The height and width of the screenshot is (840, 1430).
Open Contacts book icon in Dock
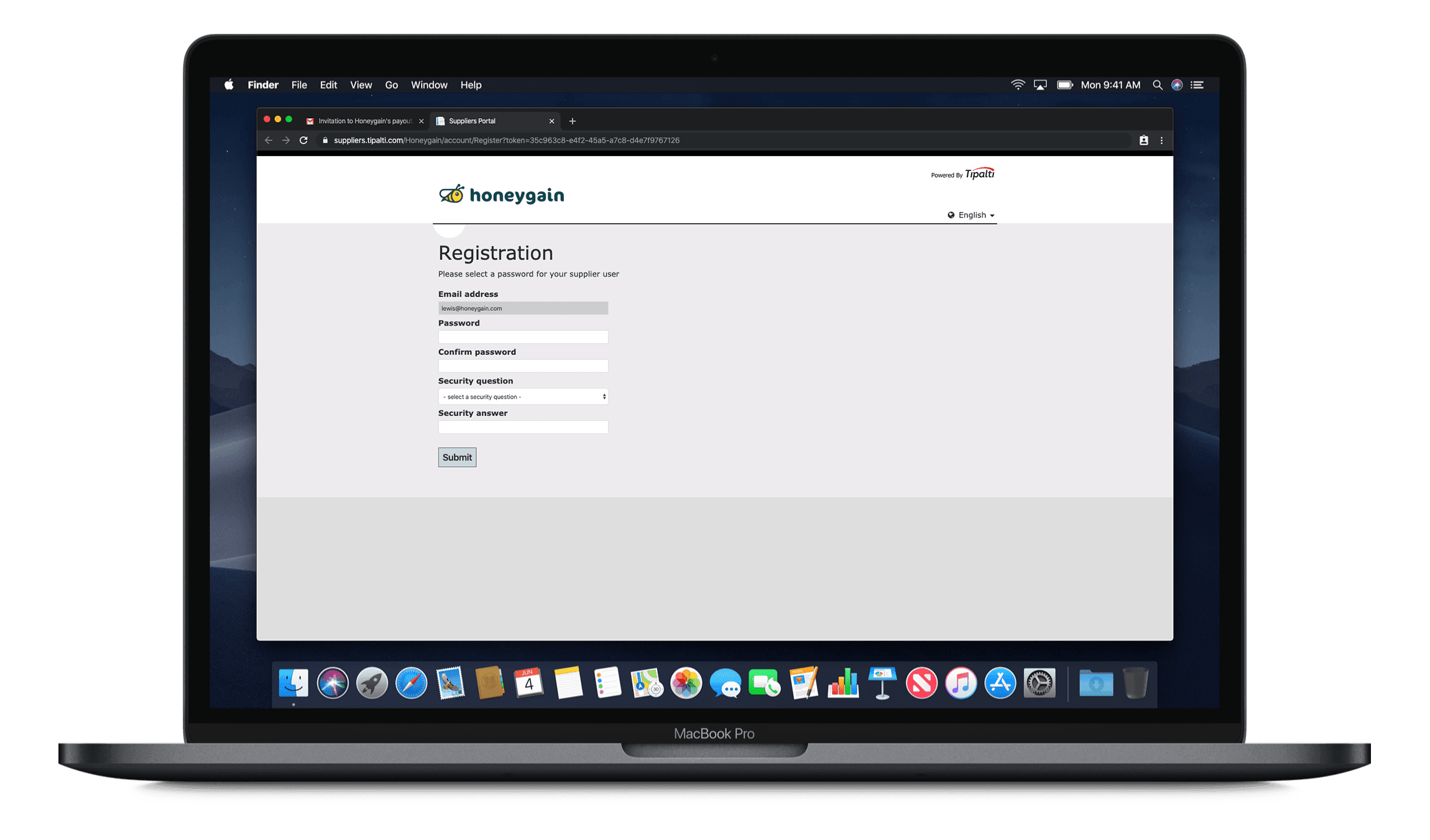click(489, 683)
